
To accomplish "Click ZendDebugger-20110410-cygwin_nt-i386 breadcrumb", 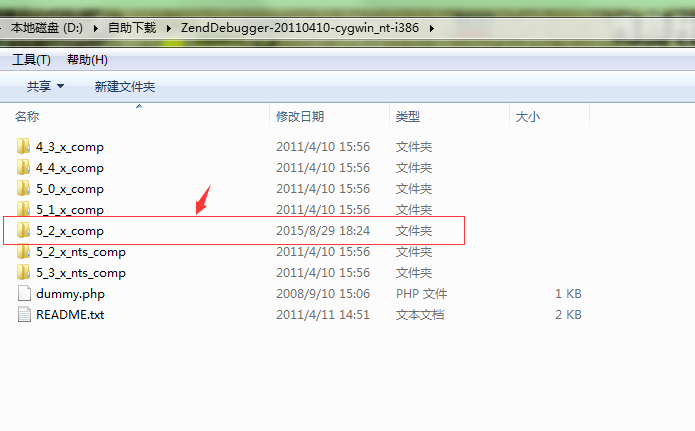I will coord(300,28).
